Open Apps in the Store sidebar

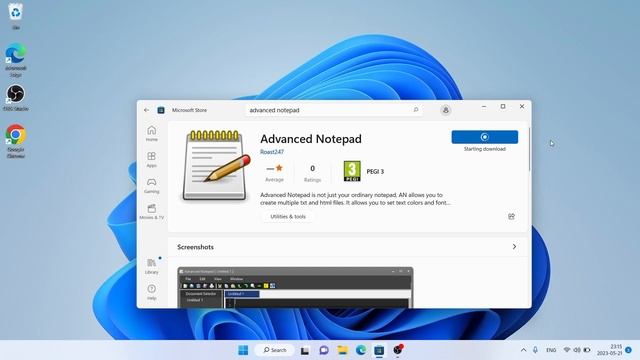151,160
